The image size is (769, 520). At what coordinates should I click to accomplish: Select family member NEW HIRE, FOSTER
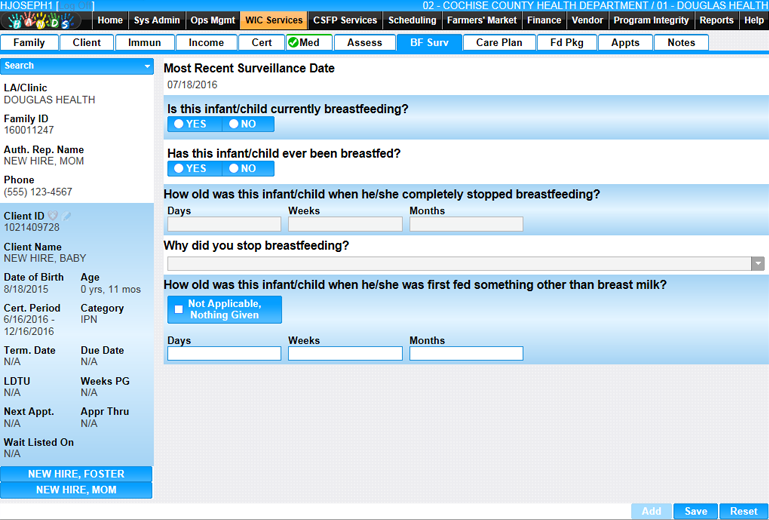(76, 474)
